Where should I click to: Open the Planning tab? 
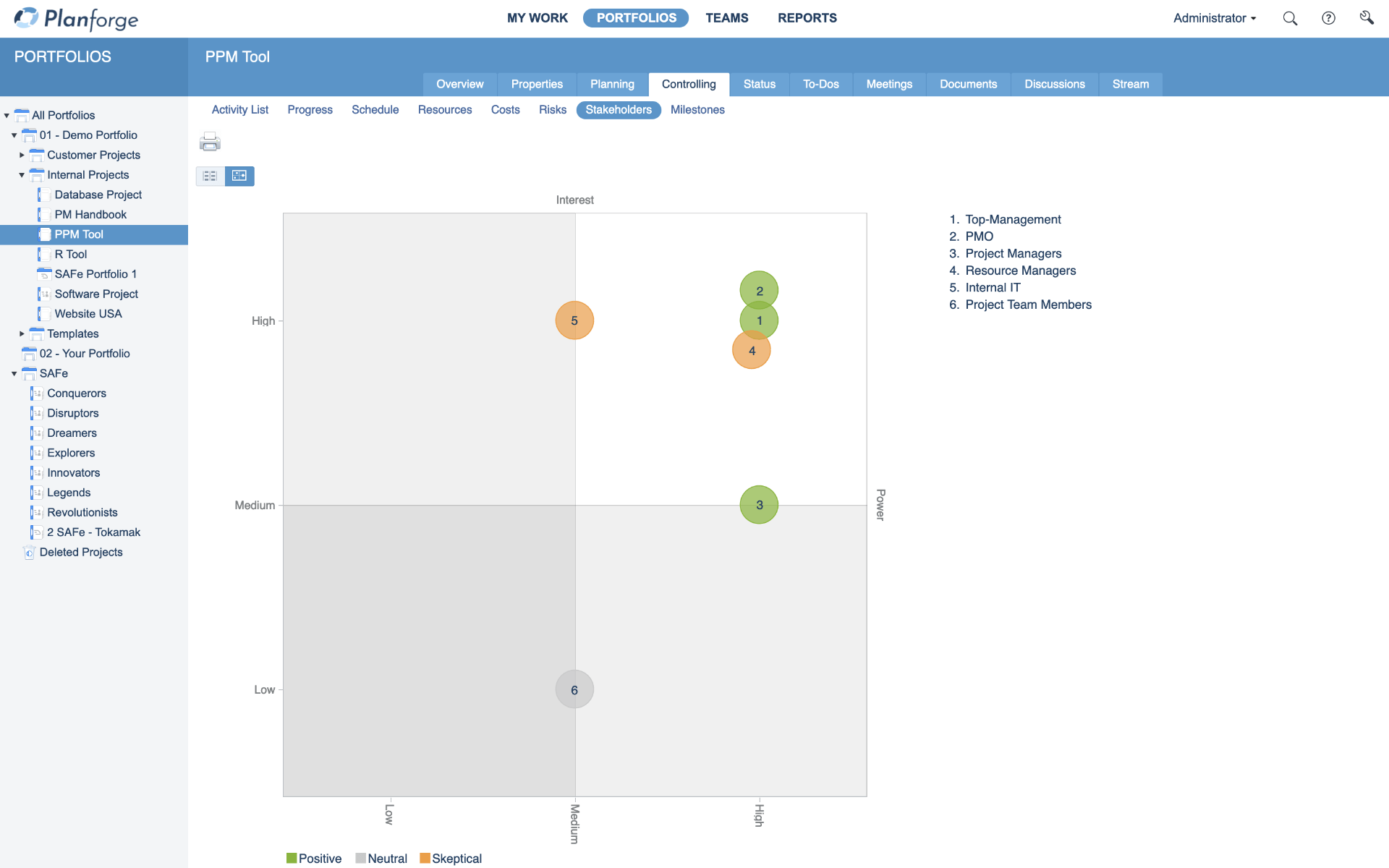click(612, 84)
